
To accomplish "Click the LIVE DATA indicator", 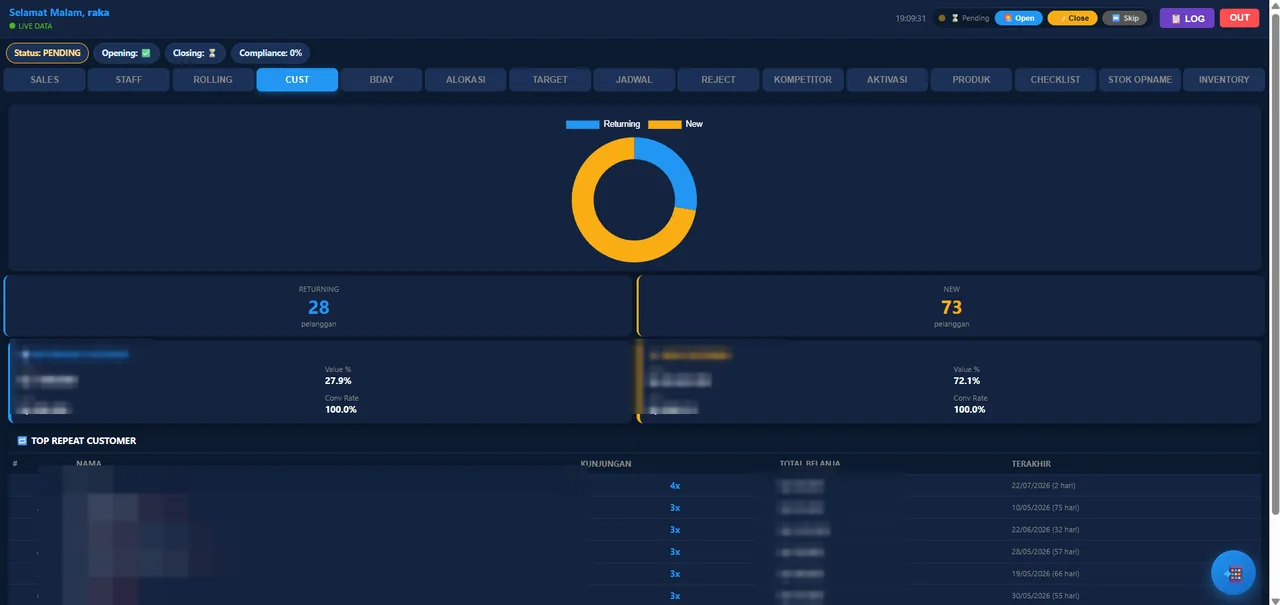I will pyautogui.click(x=30, y=26).
